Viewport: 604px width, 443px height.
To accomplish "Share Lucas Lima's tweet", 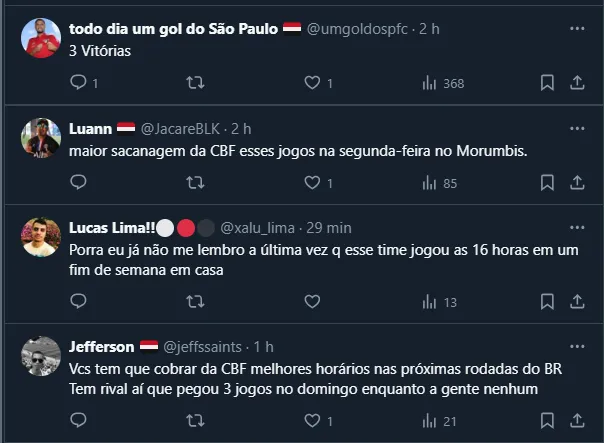I will 577,301.
